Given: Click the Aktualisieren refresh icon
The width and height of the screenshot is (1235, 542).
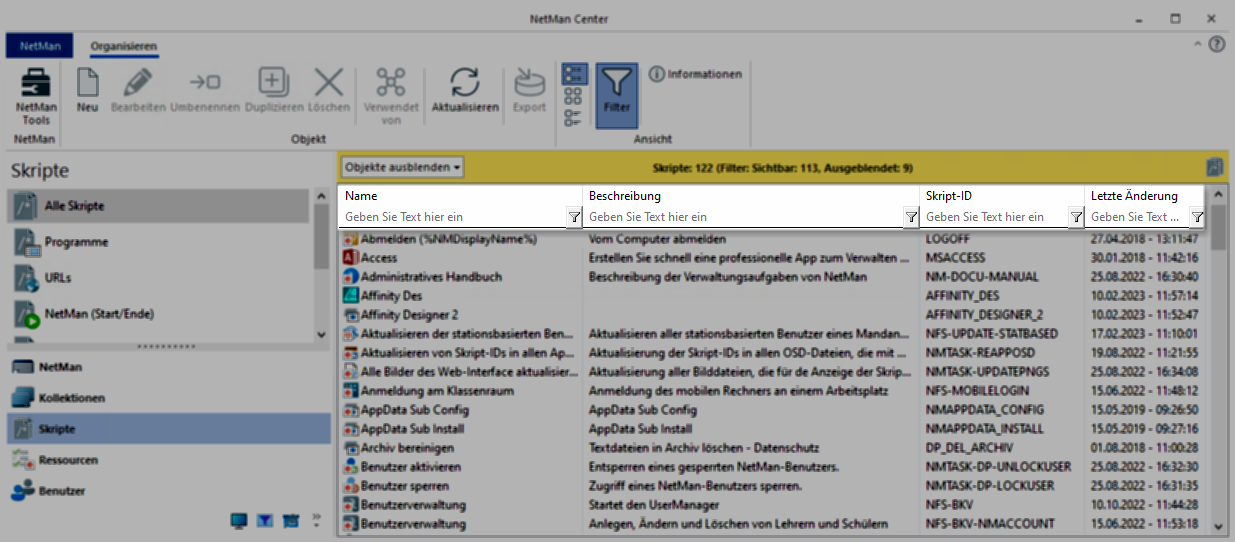Looking at the screenshot, I should pyautogui.click(x=464, y=90).
